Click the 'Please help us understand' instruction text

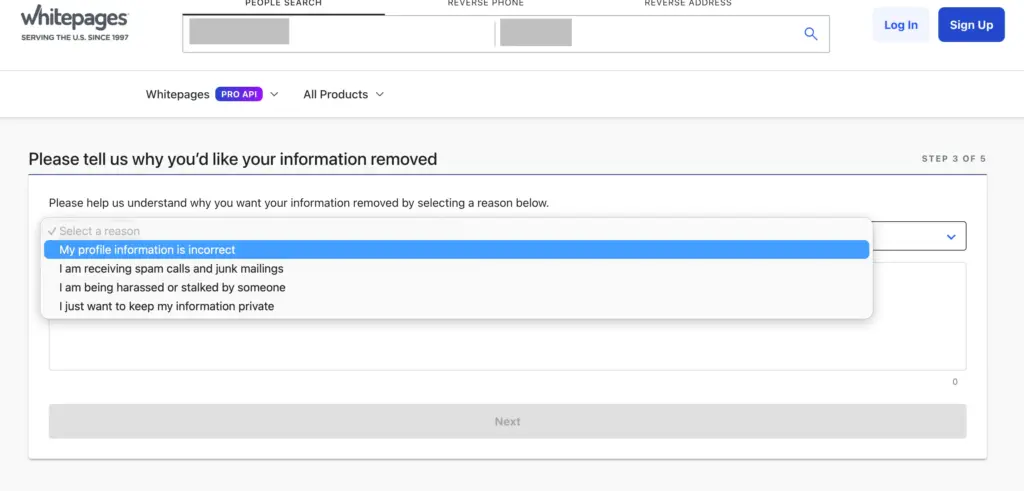(299, 203)
